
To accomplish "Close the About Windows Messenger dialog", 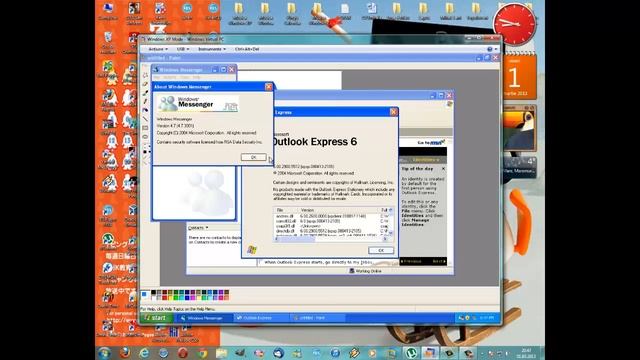I will coord(269,87).
